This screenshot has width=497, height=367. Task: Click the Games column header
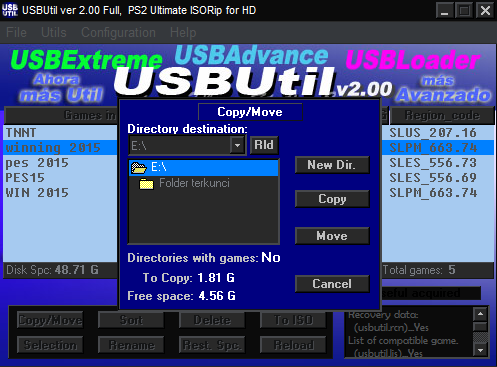[x=62, y=115]
